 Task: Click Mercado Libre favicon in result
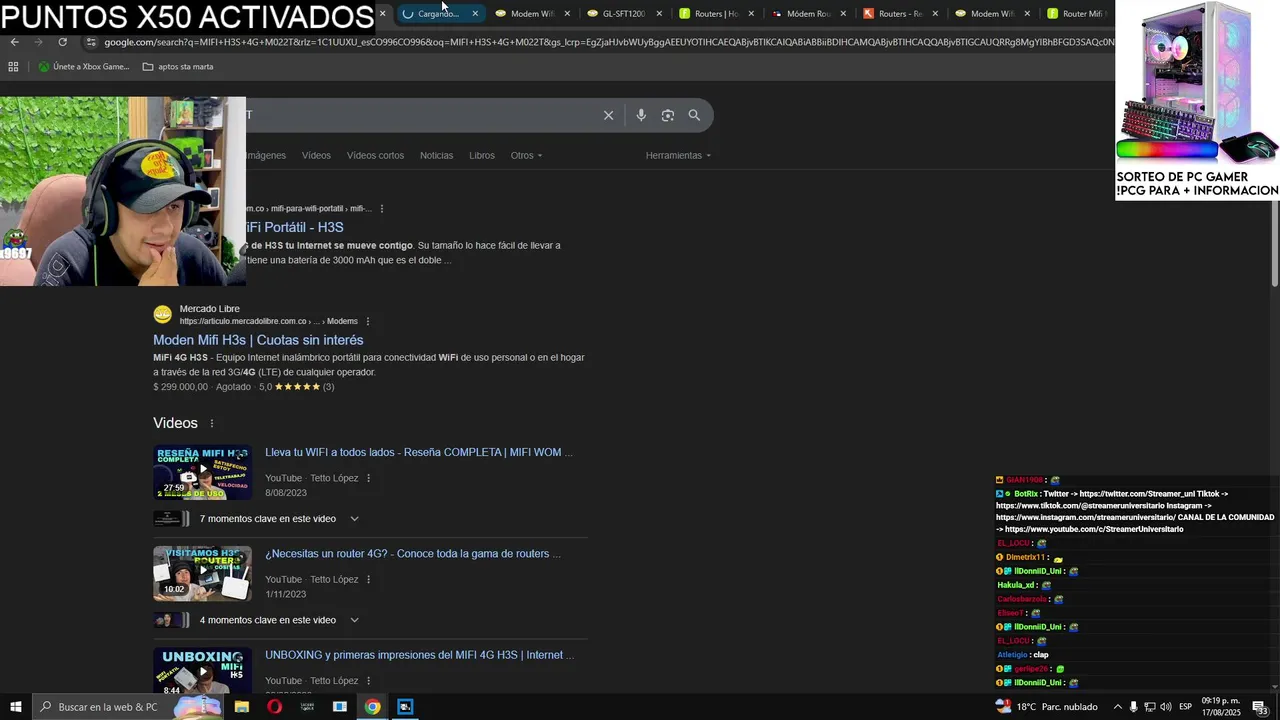[162, 315]
